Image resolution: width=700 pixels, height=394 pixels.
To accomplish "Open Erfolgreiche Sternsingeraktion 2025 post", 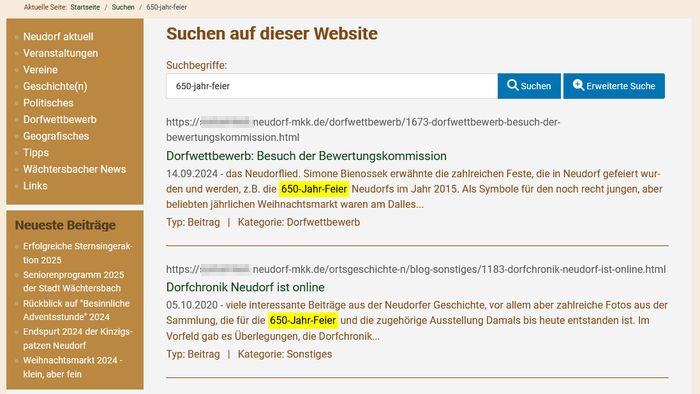I will (78, 253).
